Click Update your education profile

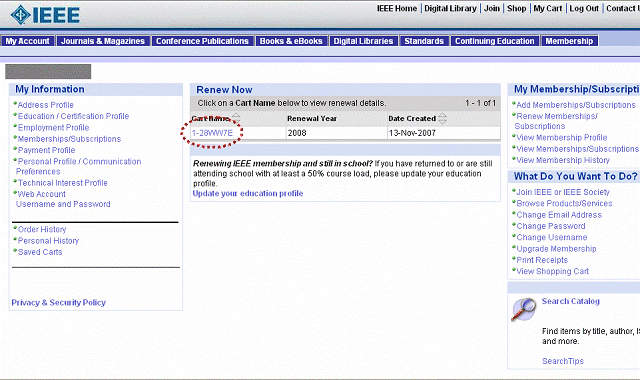248,193
